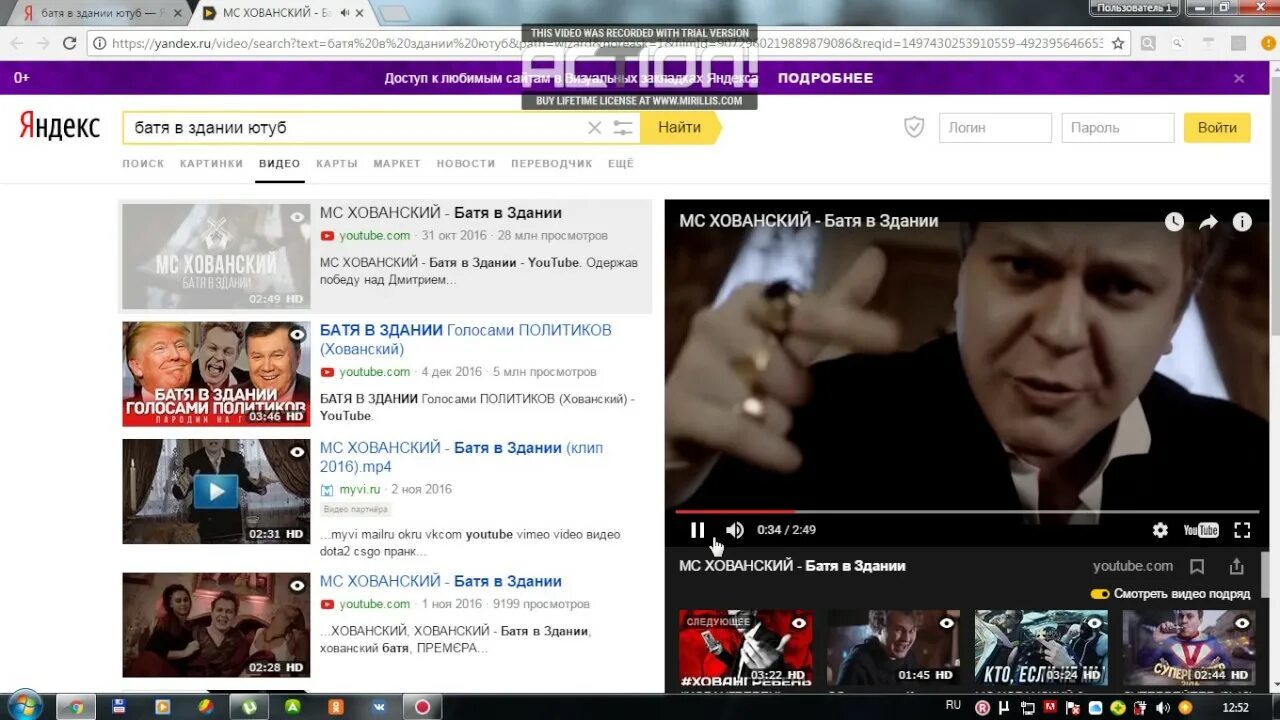Close the purple Yandex promo banner
This screenshot has height=720, width=1280.
pyautogui.click(x=1239, y=78)
